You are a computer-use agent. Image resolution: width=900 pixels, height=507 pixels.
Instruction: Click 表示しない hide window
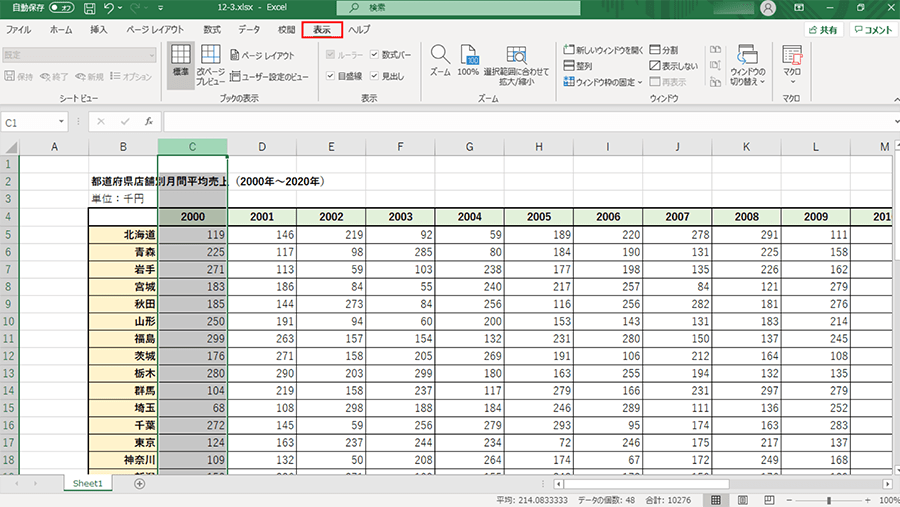point(674,66)
